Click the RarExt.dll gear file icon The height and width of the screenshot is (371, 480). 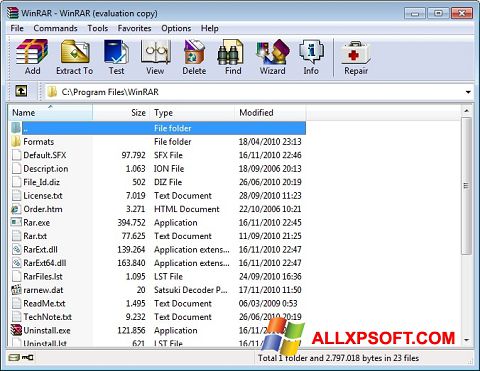[x=16, y=249]
